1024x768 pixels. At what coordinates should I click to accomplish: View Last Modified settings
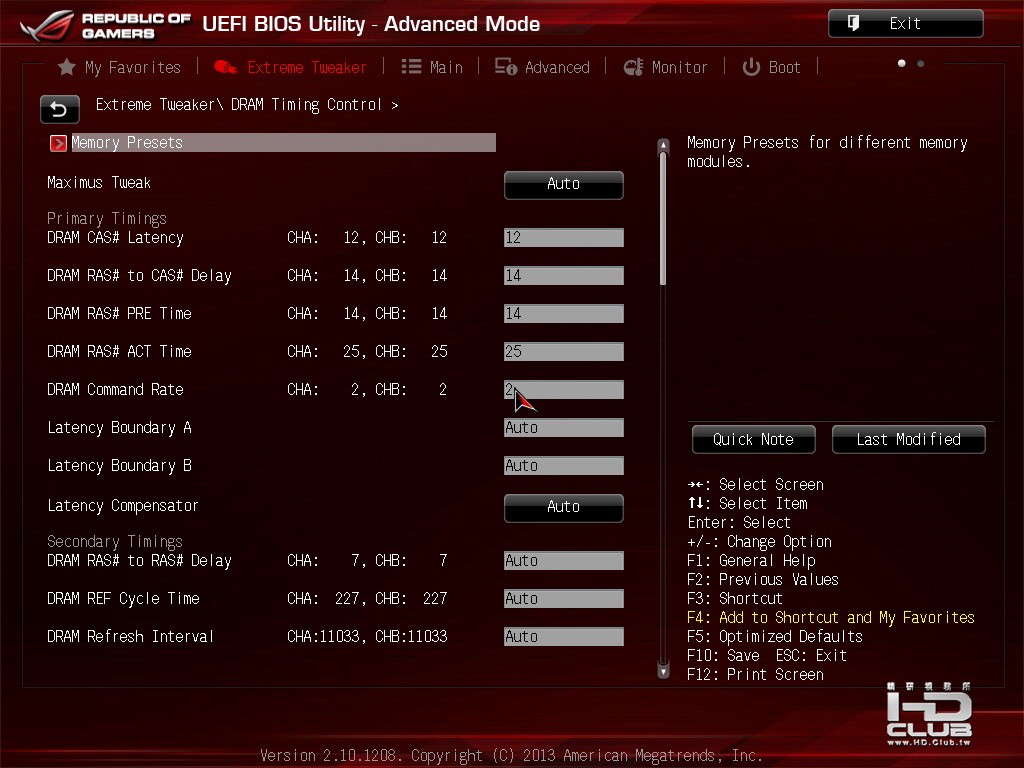click(x=908, y=440)
